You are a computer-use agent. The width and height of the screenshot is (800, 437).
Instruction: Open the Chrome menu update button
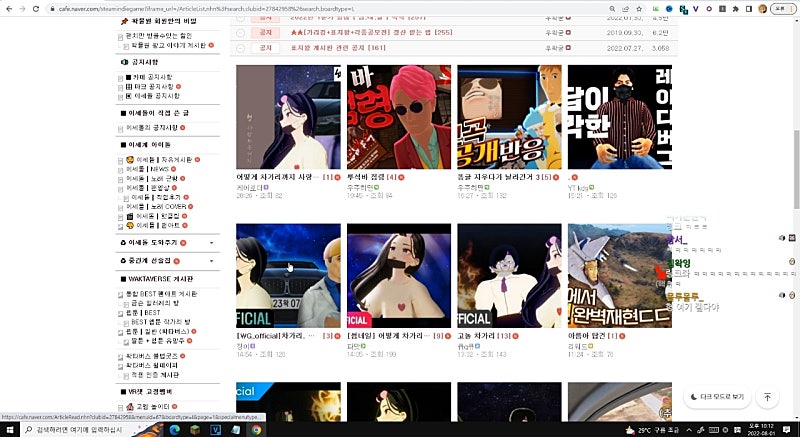pos(783,9)
